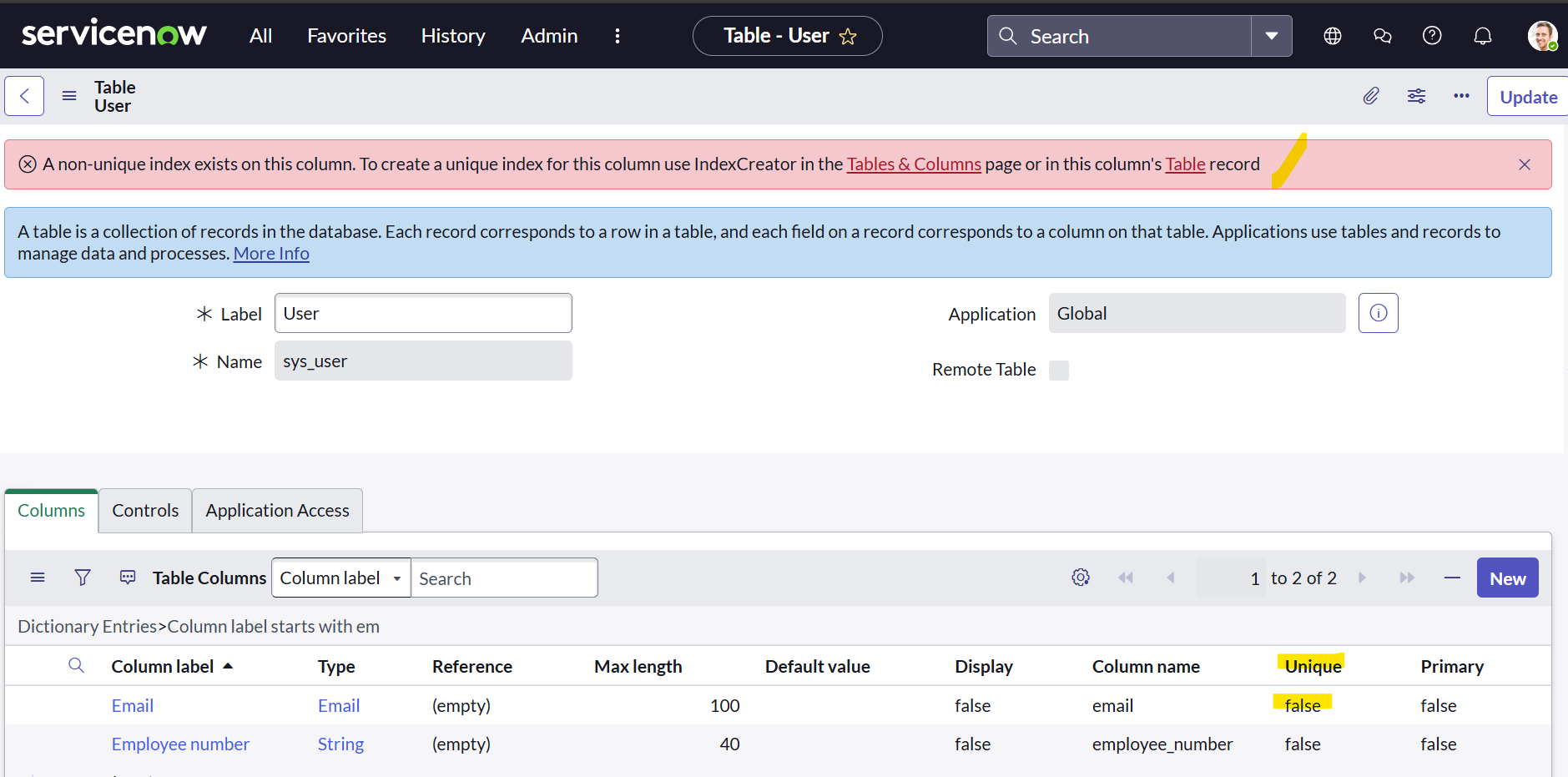1568x777 pixels.
Task: Open more options ellipsis in form header
Action: click(x=1461, y=96)
